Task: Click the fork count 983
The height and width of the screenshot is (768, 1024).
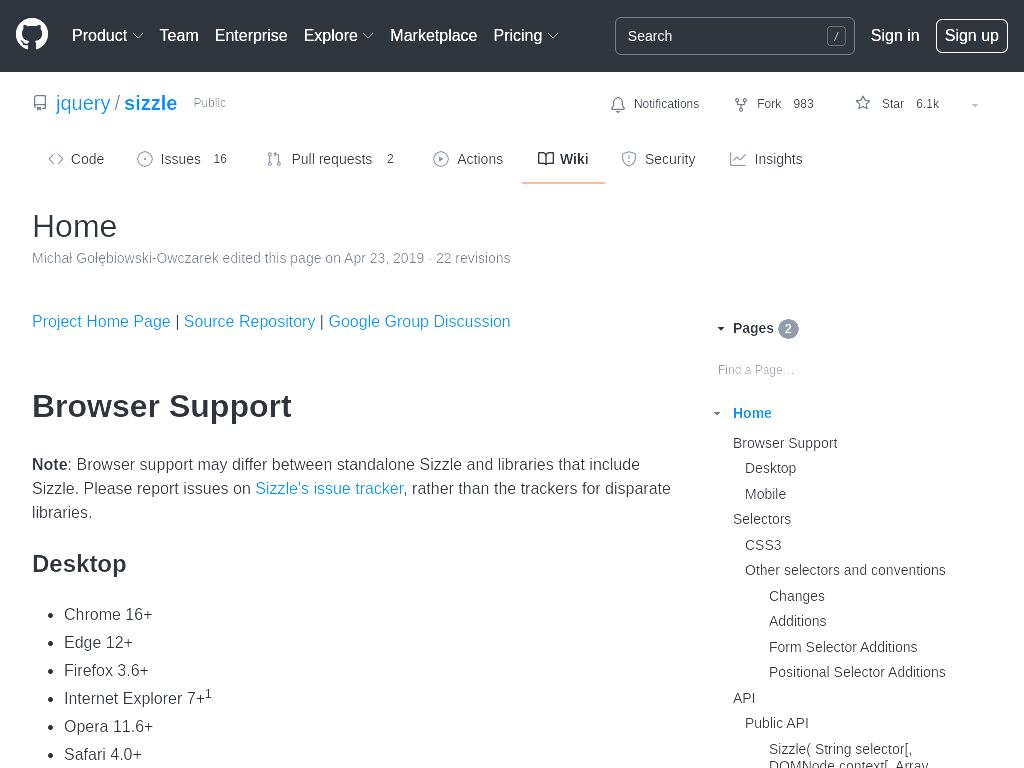Action: coord(803,104)
